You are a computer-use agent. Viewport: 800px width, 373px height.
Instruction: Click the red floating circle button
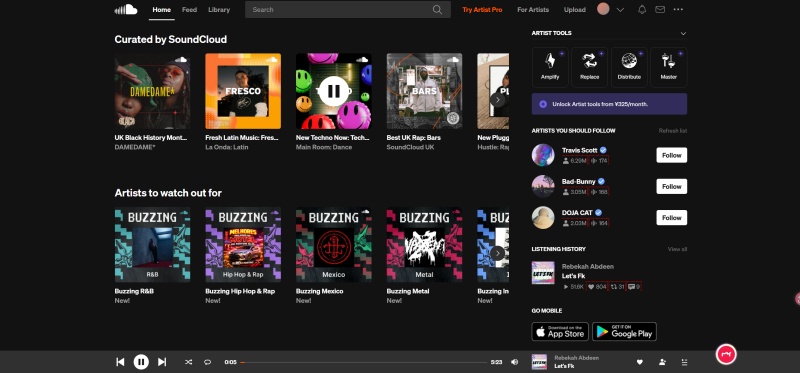726,354
